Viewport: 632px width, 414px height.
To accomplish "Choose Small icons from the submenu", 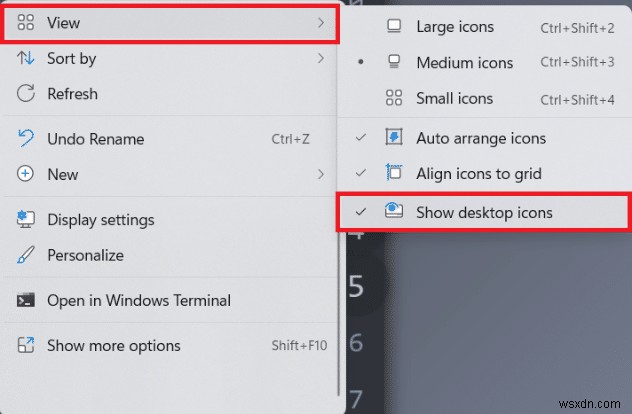I will pos(454,99).
